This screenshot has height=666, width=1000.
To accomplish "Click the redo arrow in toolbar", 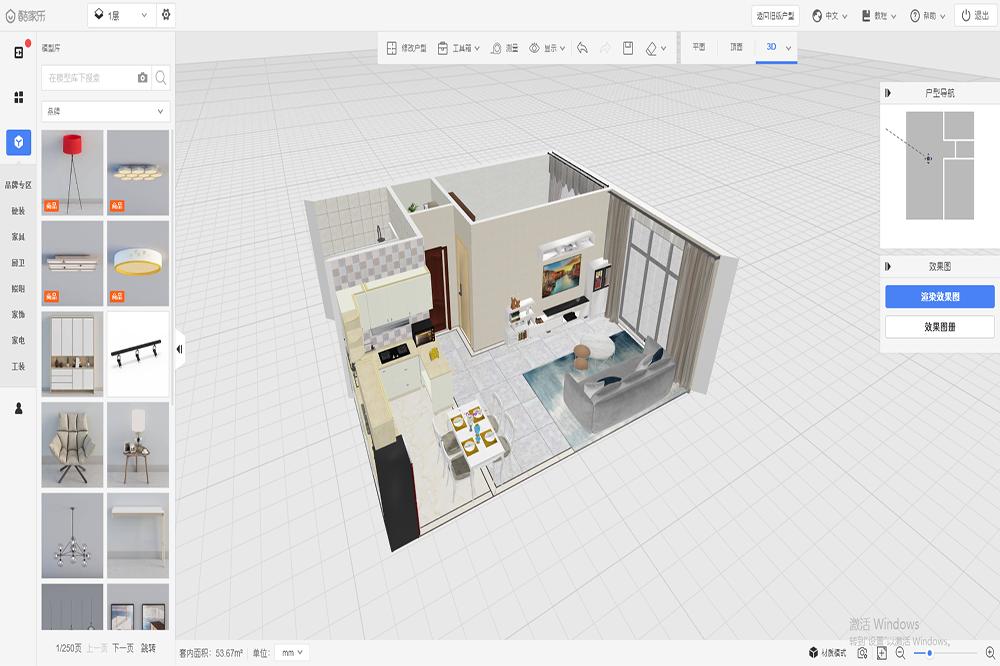I will [605, 48].
